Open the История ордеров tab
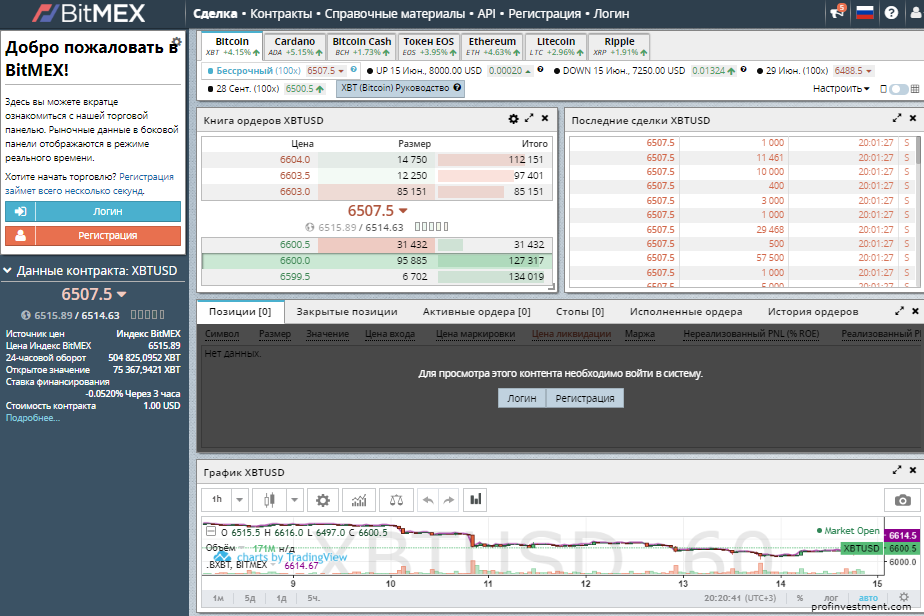Viewport: 924px width, 616px height. point(813,312)
